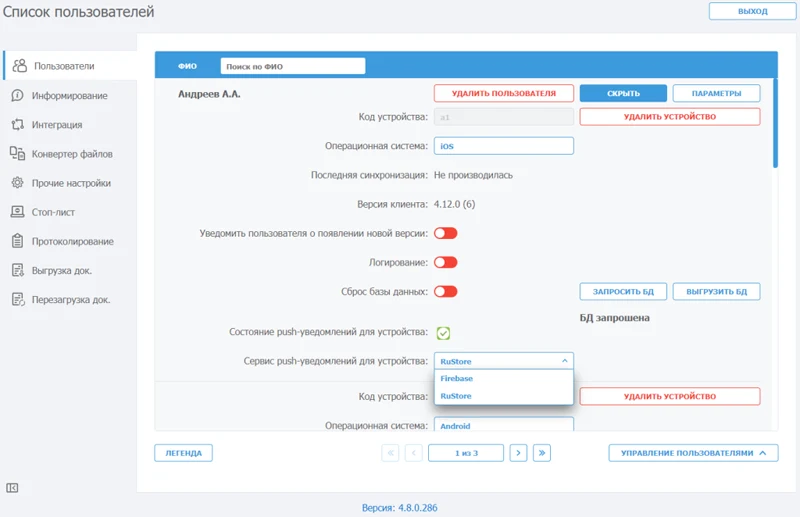
Task: Click the БД запрошена status text
Action: 615,317
